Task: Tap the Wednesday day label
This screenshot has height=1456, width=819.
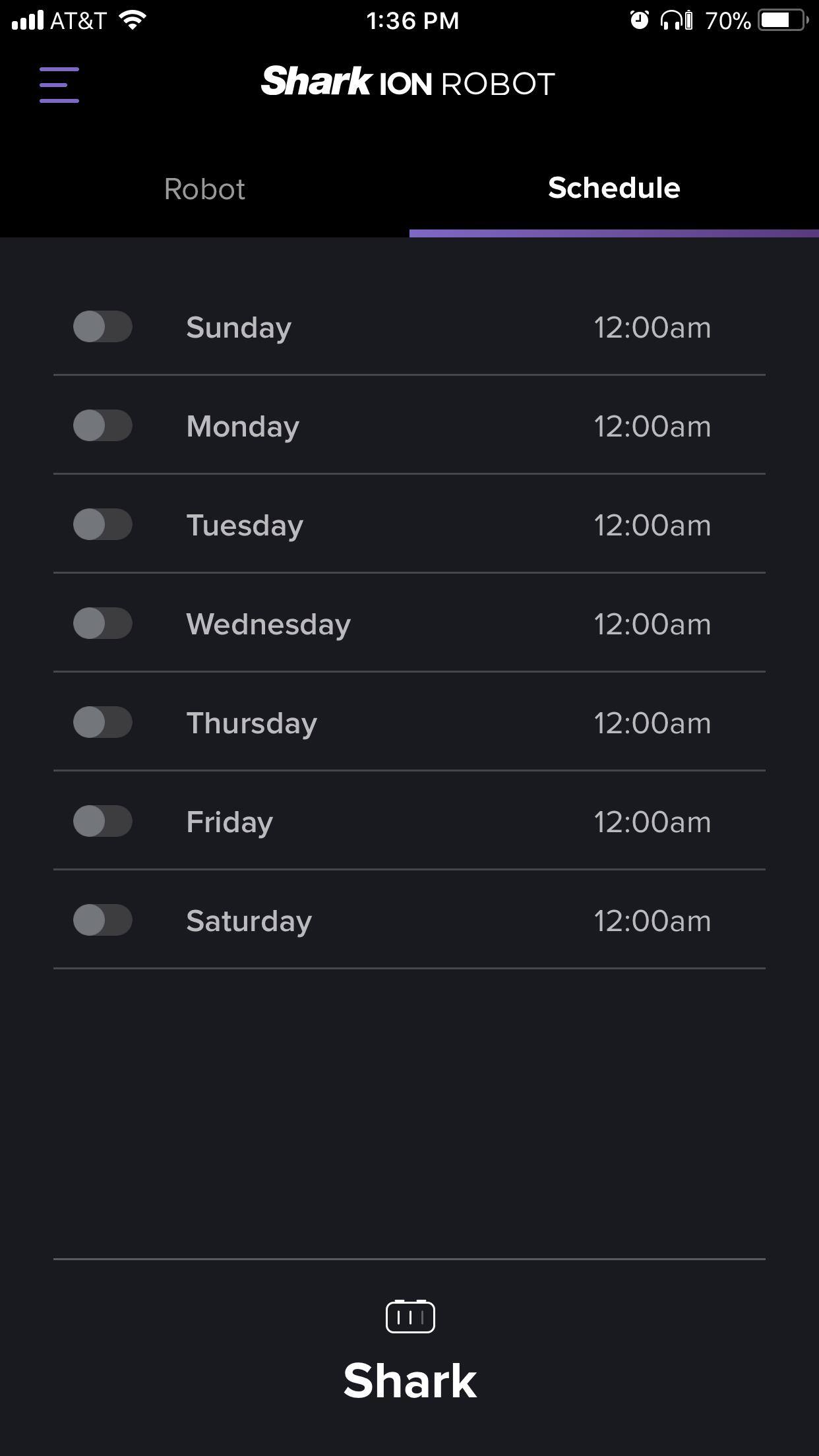Action: (x=268, y=624)
